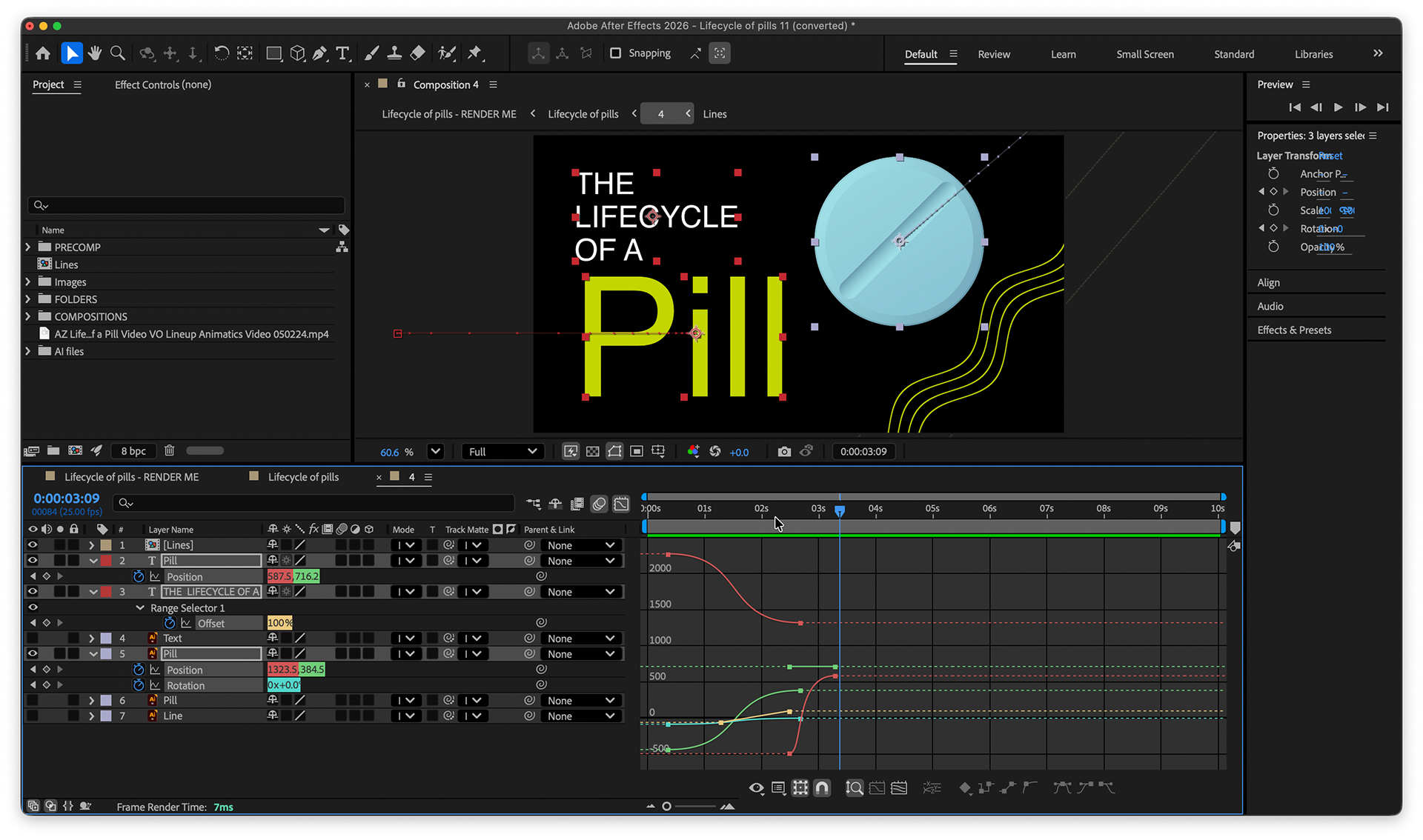The height and width of the screenshot is (840, 1423).
Task: Expand the PRECOMP folder
Action: (x=28, y=247)
